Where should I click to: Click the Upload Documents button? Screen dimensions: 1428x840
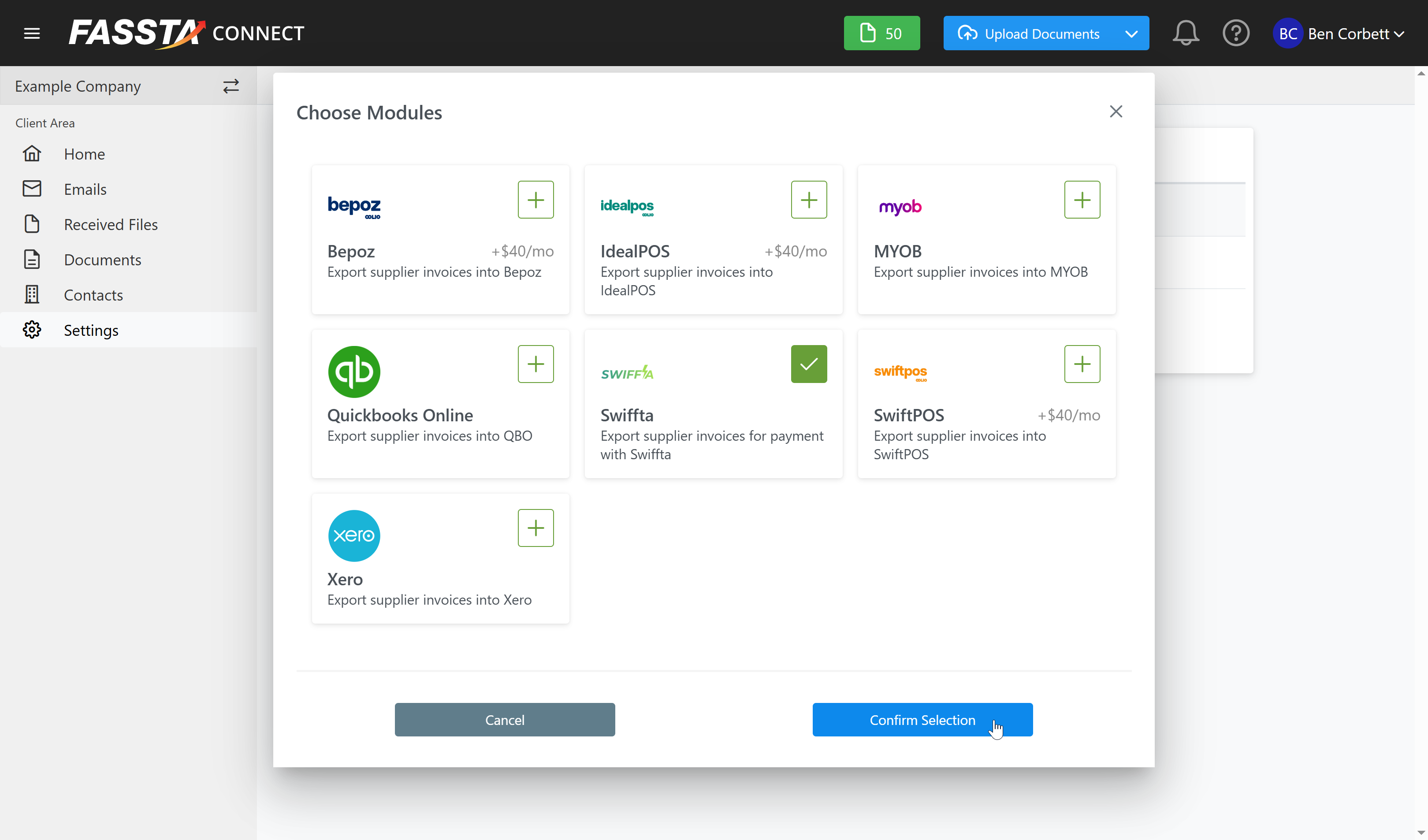click(1029, 33)
